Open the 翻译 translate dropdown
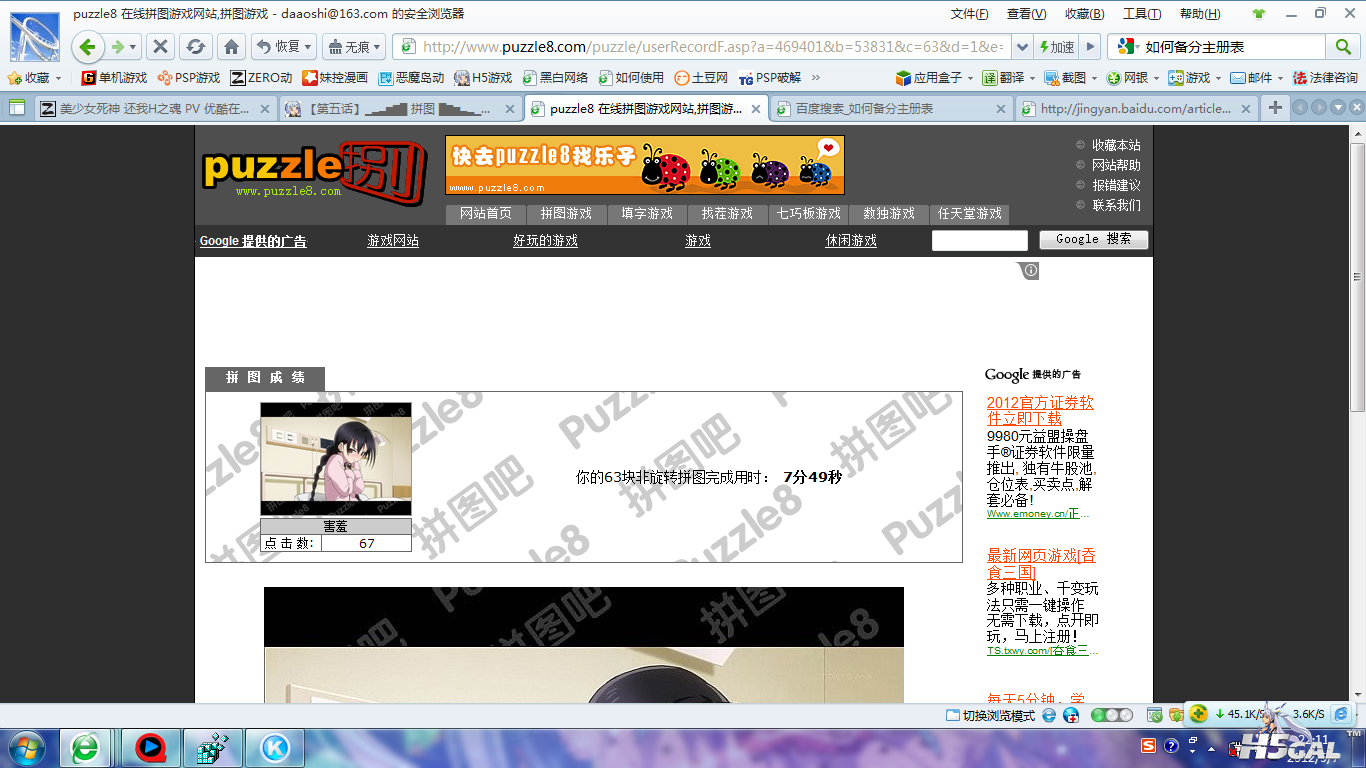The image size is (1366, 768). click(x=1007, y=77)
